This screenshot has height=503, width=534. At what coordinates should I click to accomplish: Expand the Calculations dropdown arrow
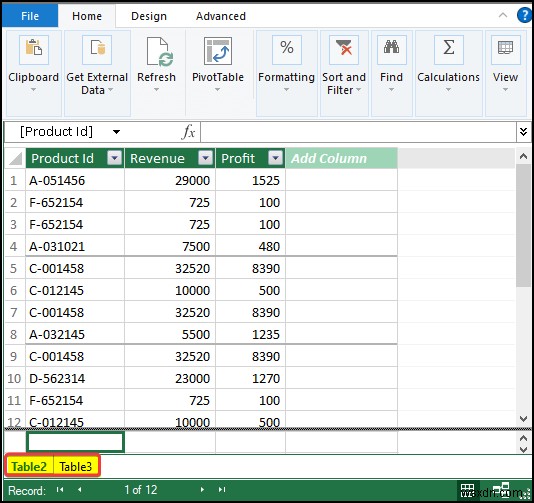click(x=449, y=90)
